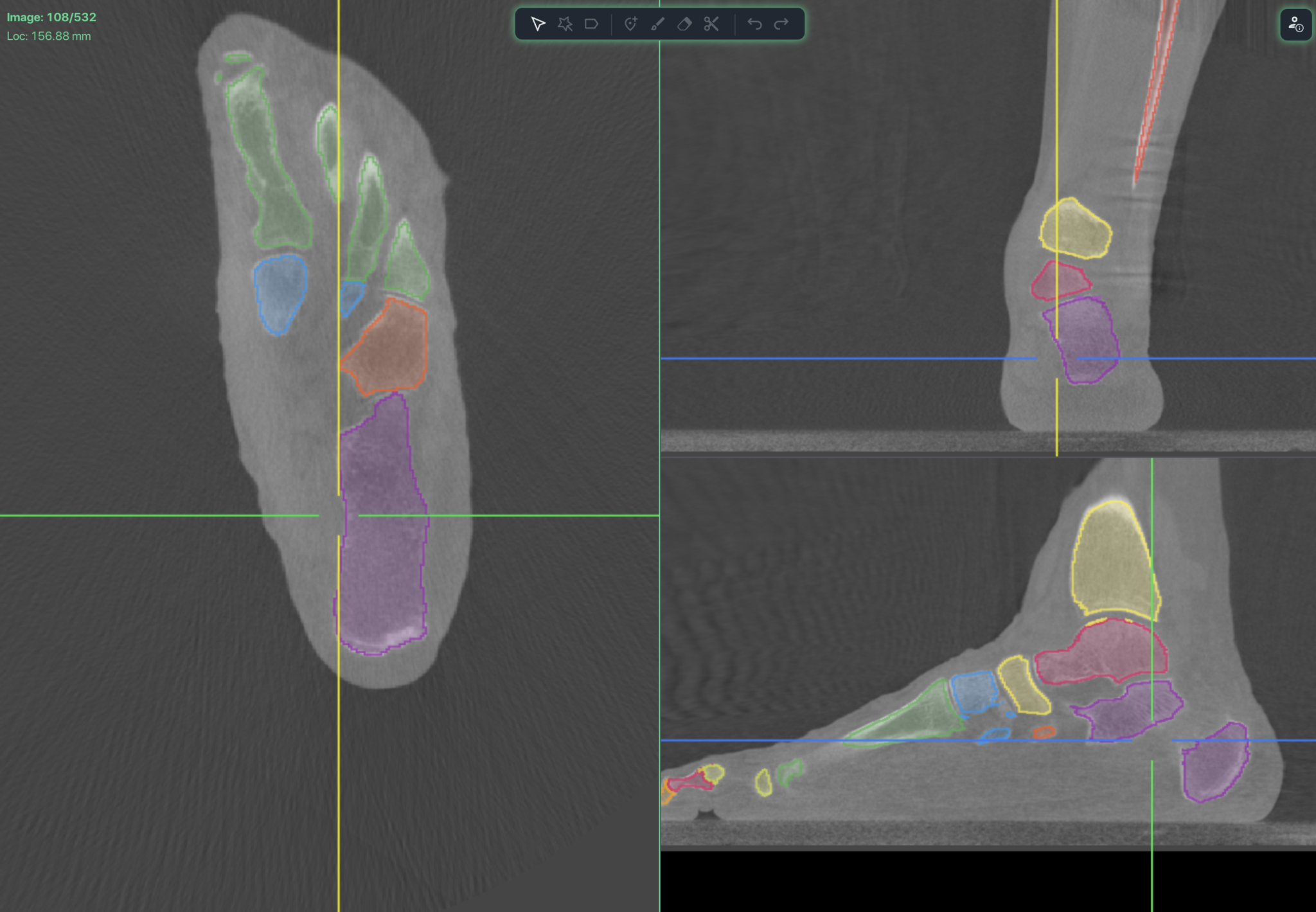Click the Loc: 156.88 mm location label

click(x=46, y=37)
